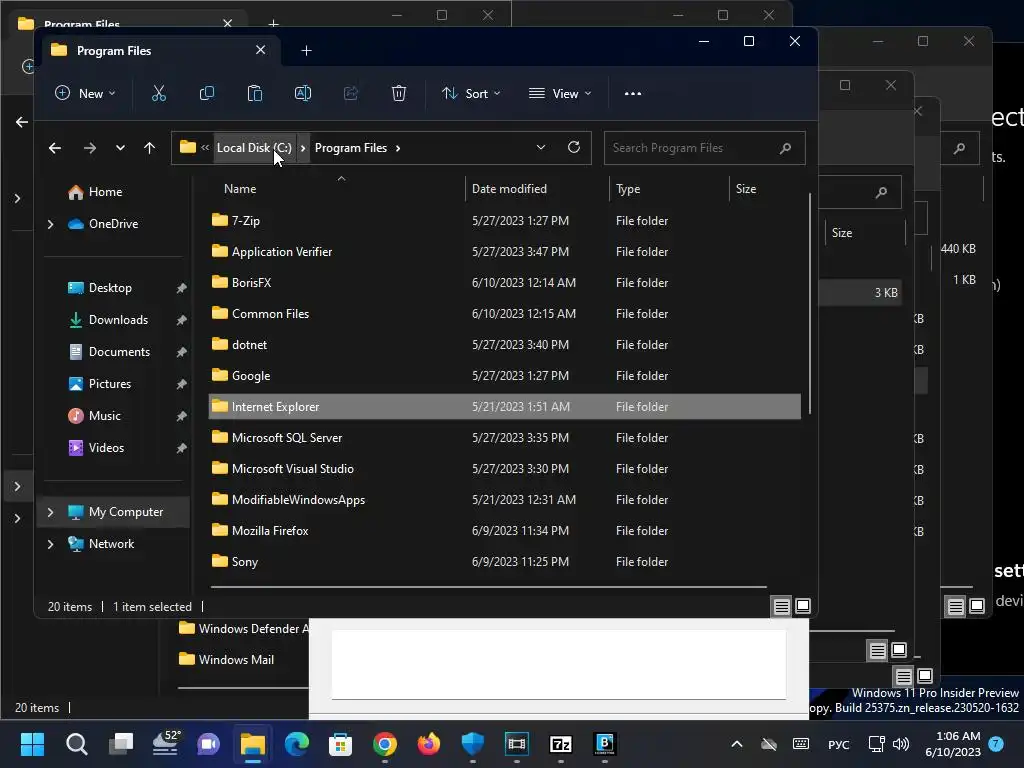
Task: Click Program Files breadcrumb segment
Action: pyautogui.click(x=351, y=148)
